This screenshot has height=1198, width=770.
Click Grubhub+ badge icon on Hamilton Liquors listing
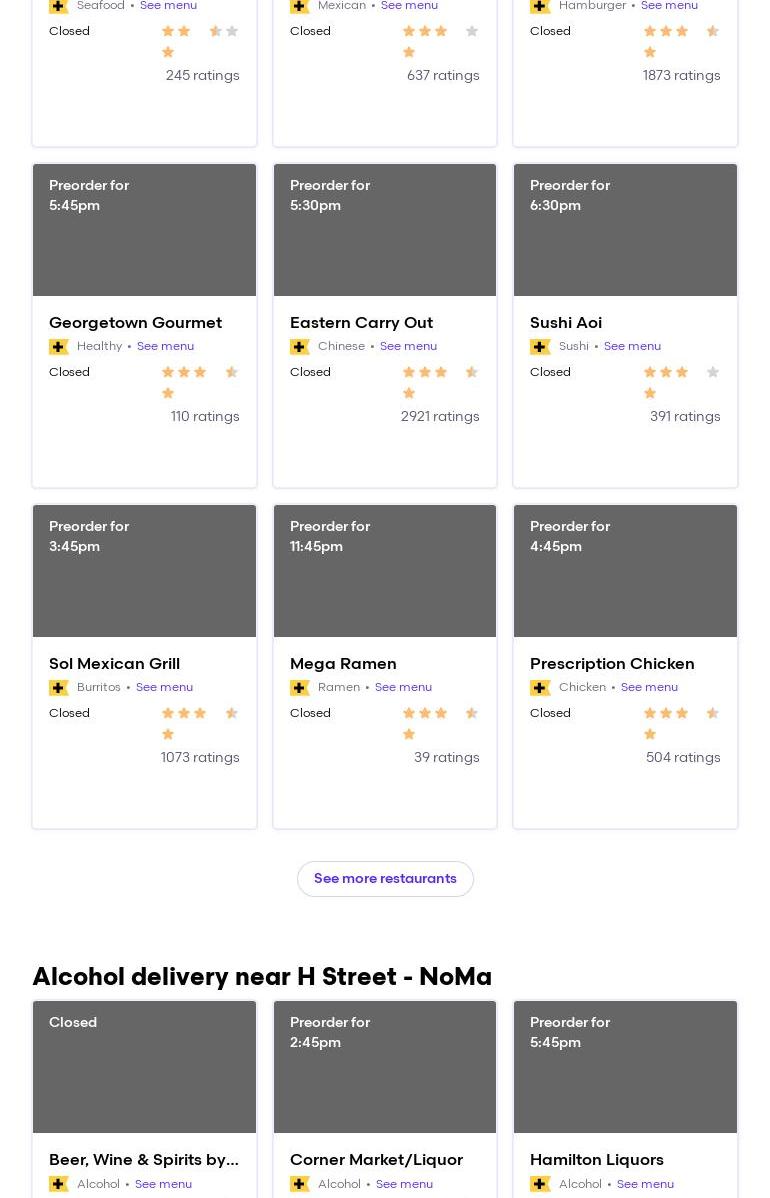click(x=540, y=1184)
